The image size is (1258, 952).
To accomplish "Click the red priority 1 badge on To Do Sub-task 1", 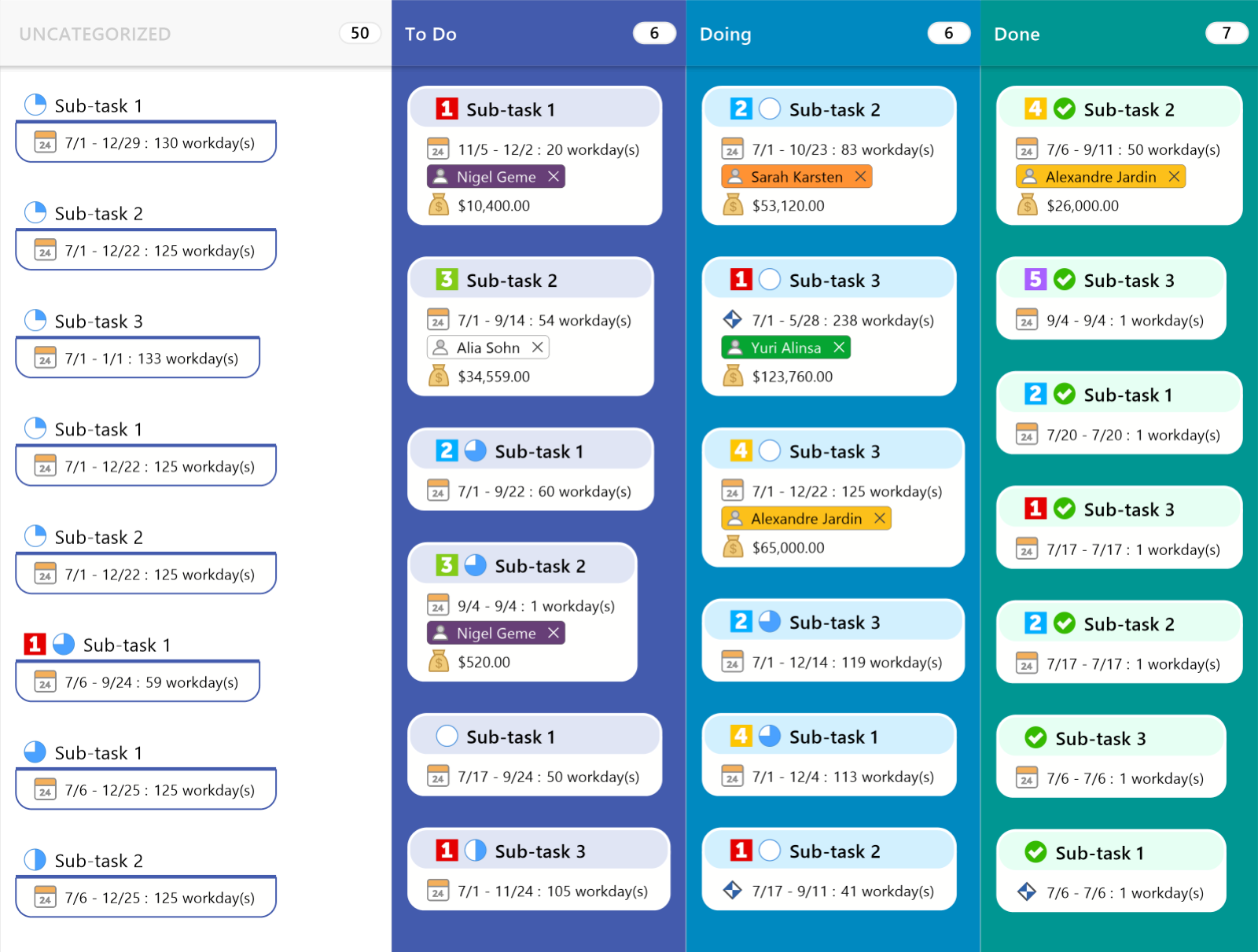I will coord(445,109).
